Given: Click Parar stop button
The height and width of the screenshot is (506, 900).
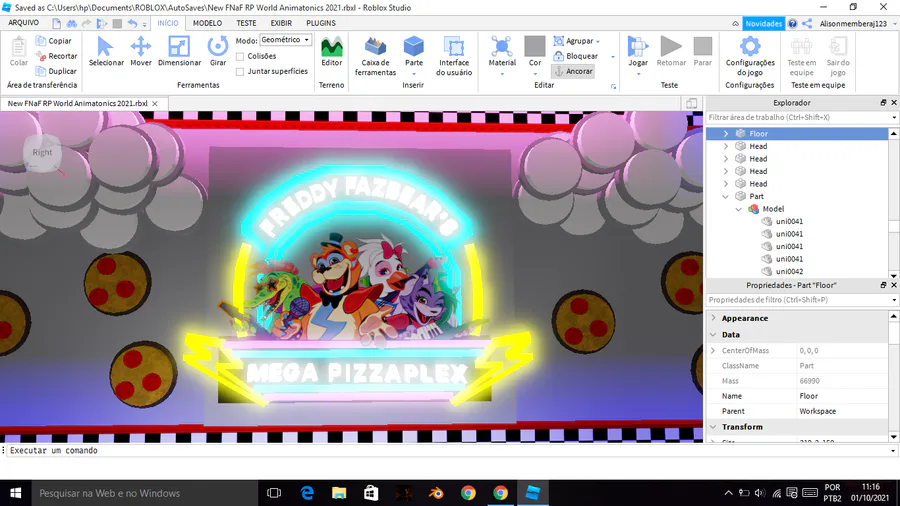Looking at the screenshot, I should [703, 51].
